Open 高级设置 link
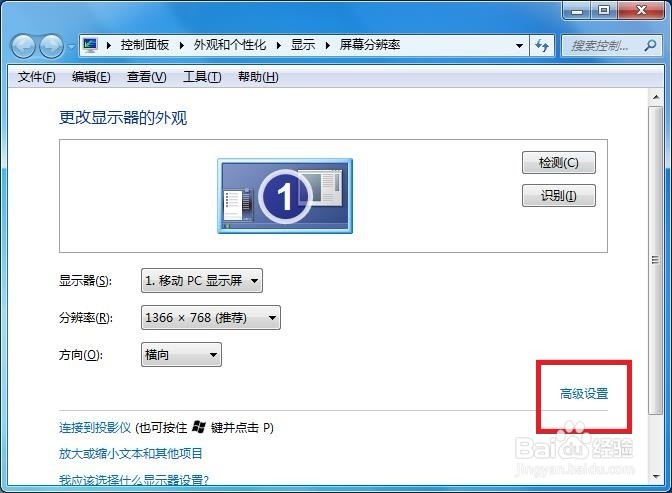 584,394
